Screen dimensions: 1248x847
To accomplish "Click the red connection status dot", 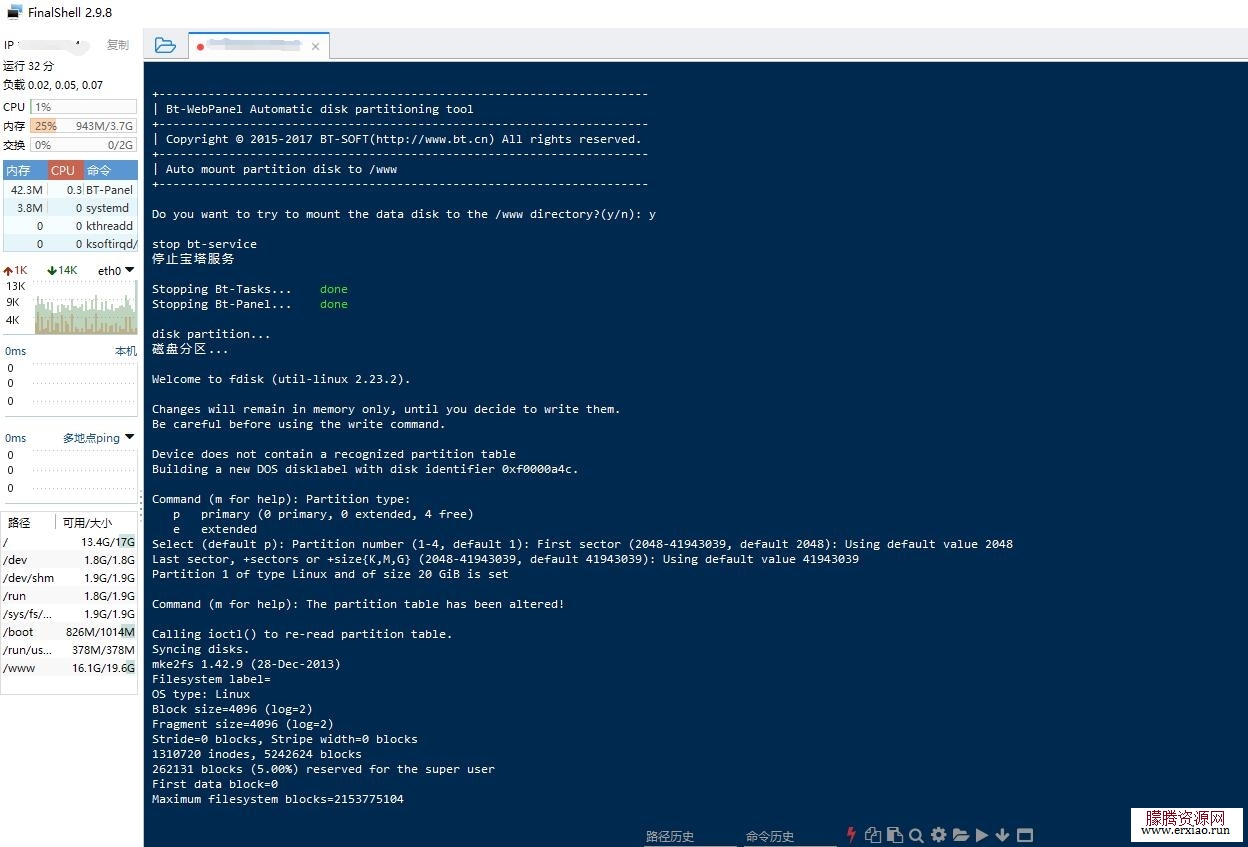I will (x=201, y=46).
